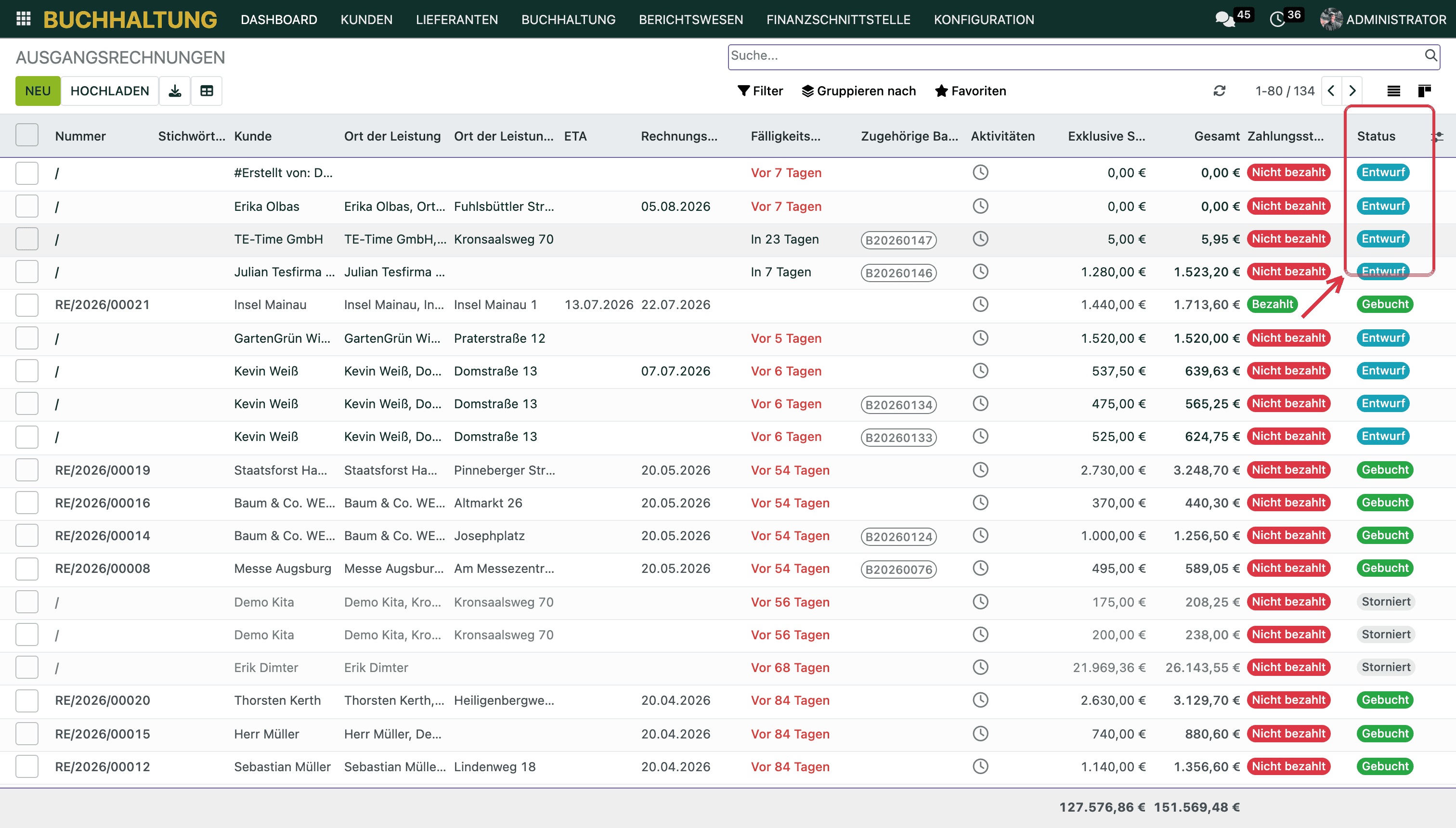Open the Filter dropdown
The height and width of the screenshot is (828, 1456).
(760, 91)
